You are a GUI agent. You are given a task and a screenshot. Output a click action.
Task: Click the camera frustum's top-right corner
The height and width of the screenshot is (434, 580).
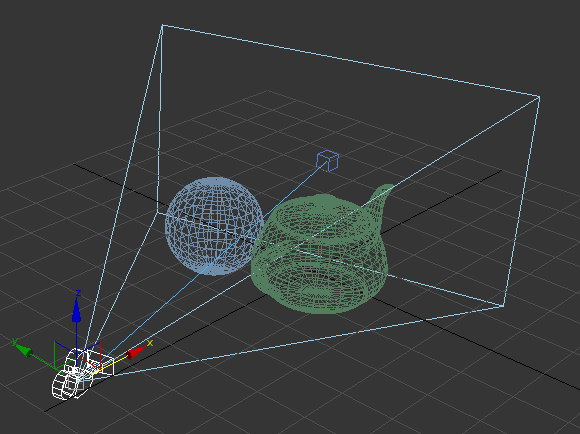(539, 97)
